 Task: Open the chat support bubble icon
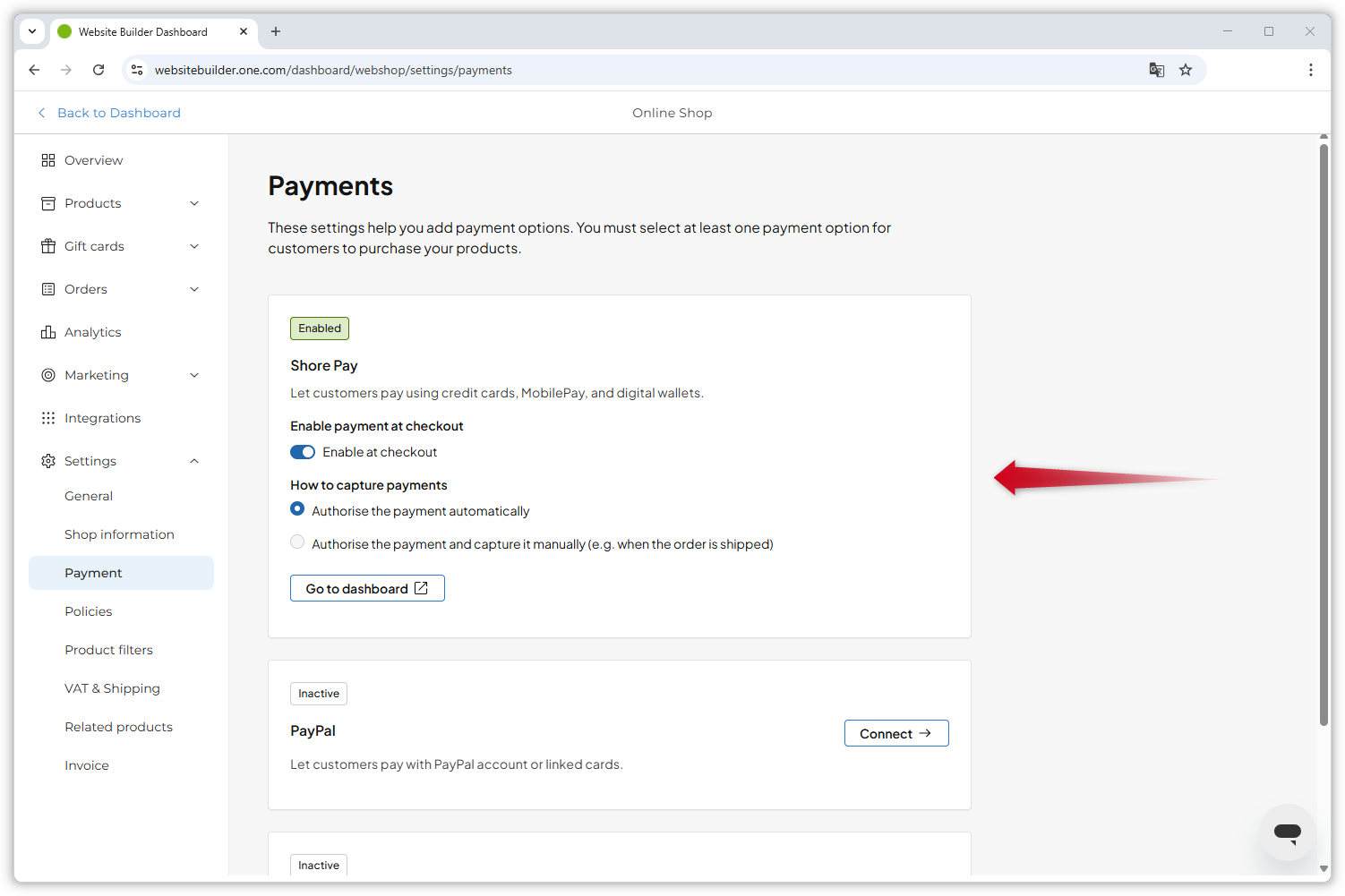click(1287, 832)
